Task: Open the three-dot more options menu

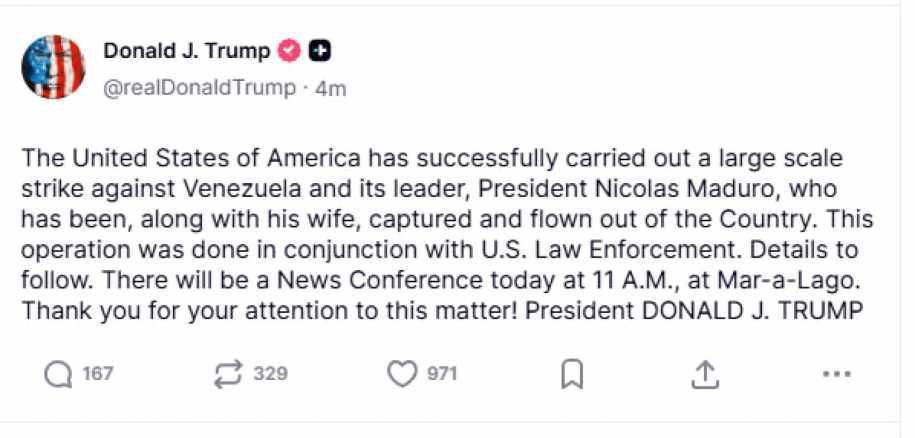Action: tap(835, 374)
